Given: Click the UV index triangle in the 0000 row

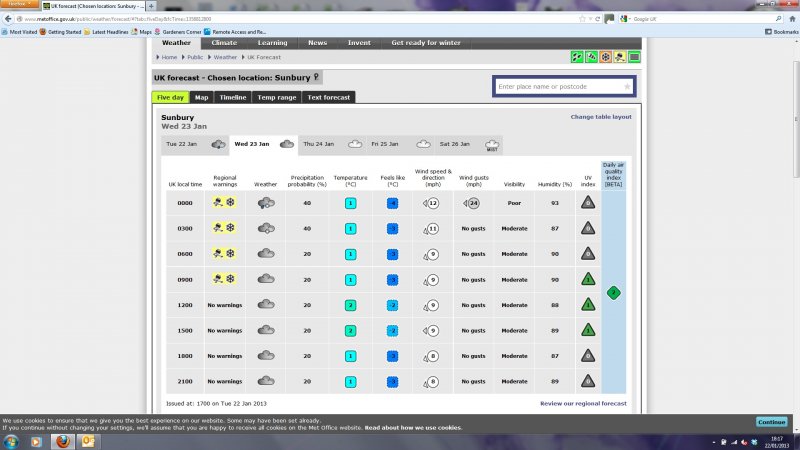Looking at the screenshot, I should click(588, 202).
